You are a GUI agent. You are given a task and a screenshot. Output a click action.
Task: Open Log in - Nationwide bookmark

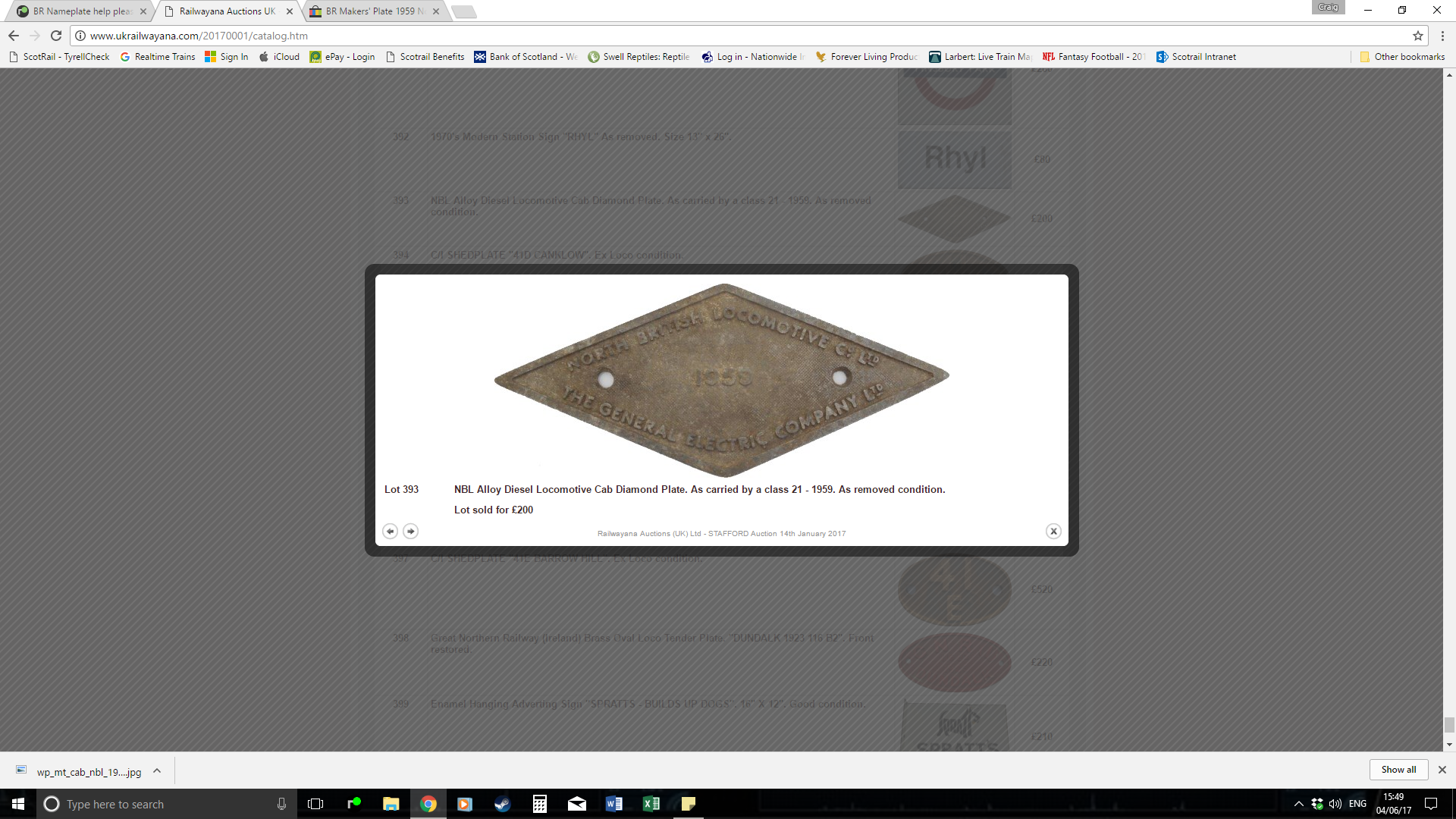[x=753, y=57]
